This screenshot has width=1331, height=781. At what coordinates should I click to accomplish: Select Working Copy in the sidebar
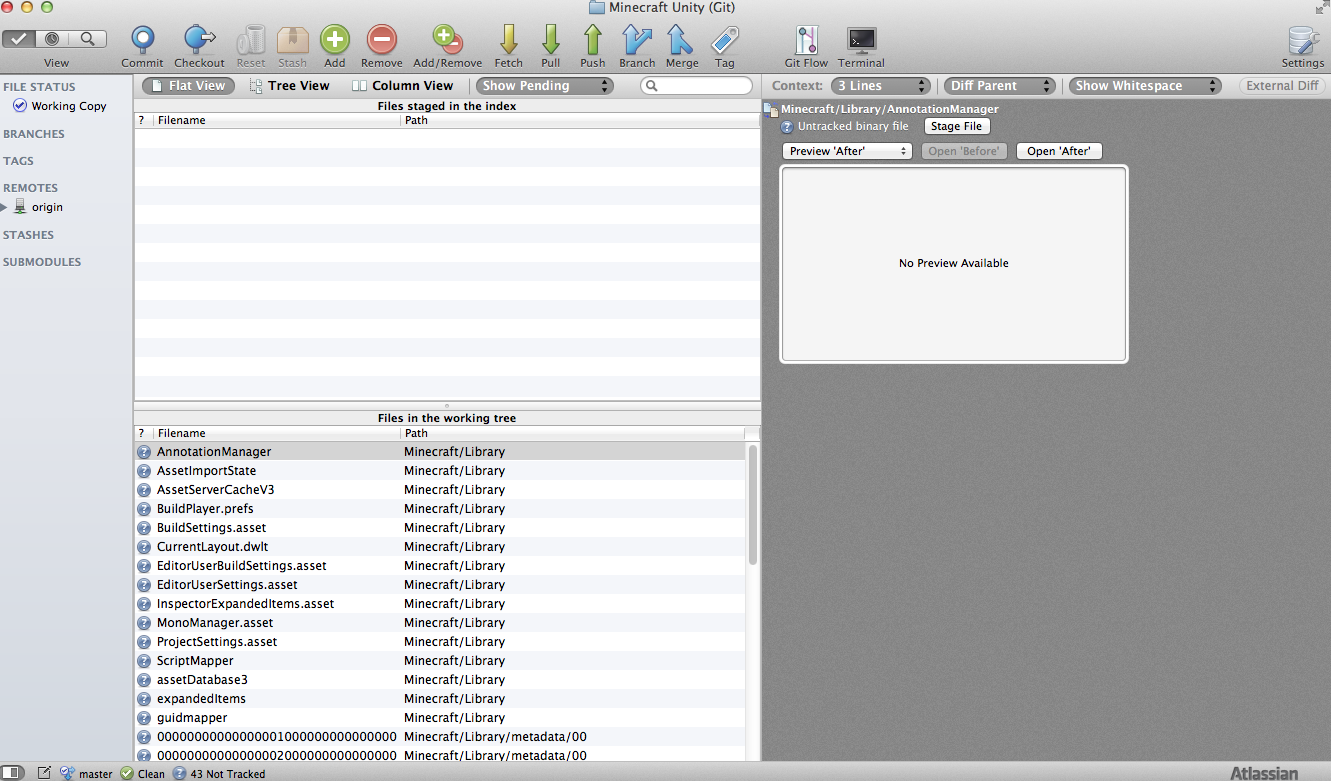(x=68, y=106)
